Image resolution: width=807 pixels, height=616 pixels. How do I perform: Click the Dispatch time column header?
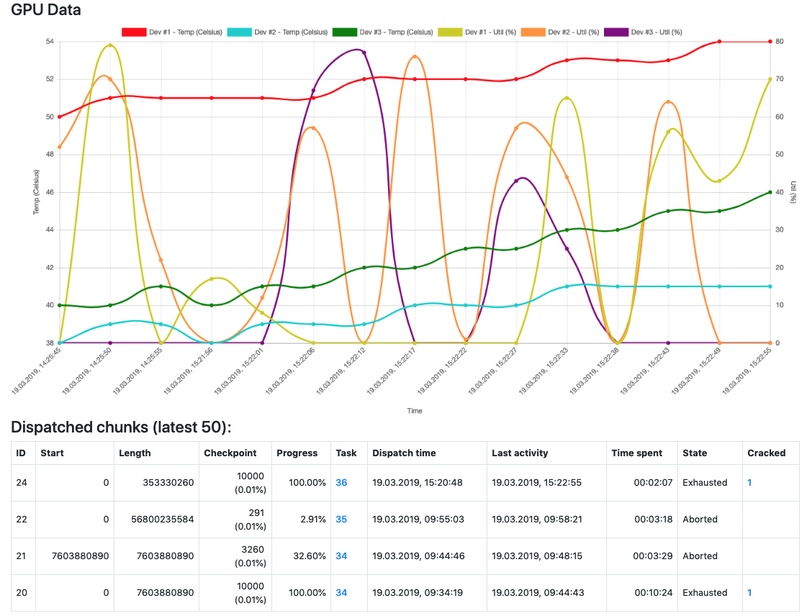click(x=404, y=452)
